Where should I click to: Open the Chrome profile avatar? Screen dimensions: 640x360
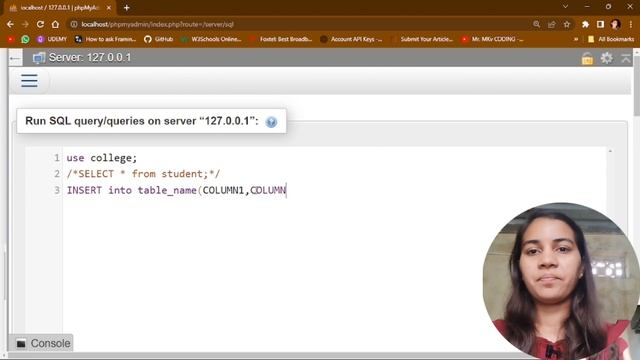click(x=616, y=24)
